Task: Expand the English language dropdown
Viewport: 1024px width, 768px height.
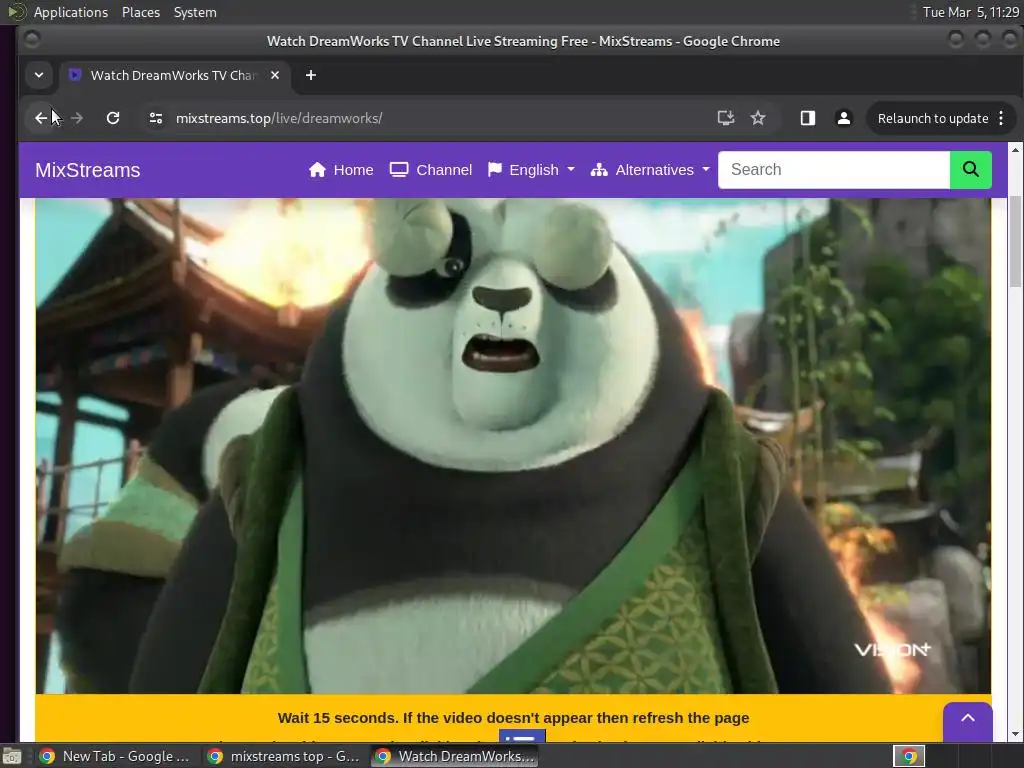Action: click(532, 170)
